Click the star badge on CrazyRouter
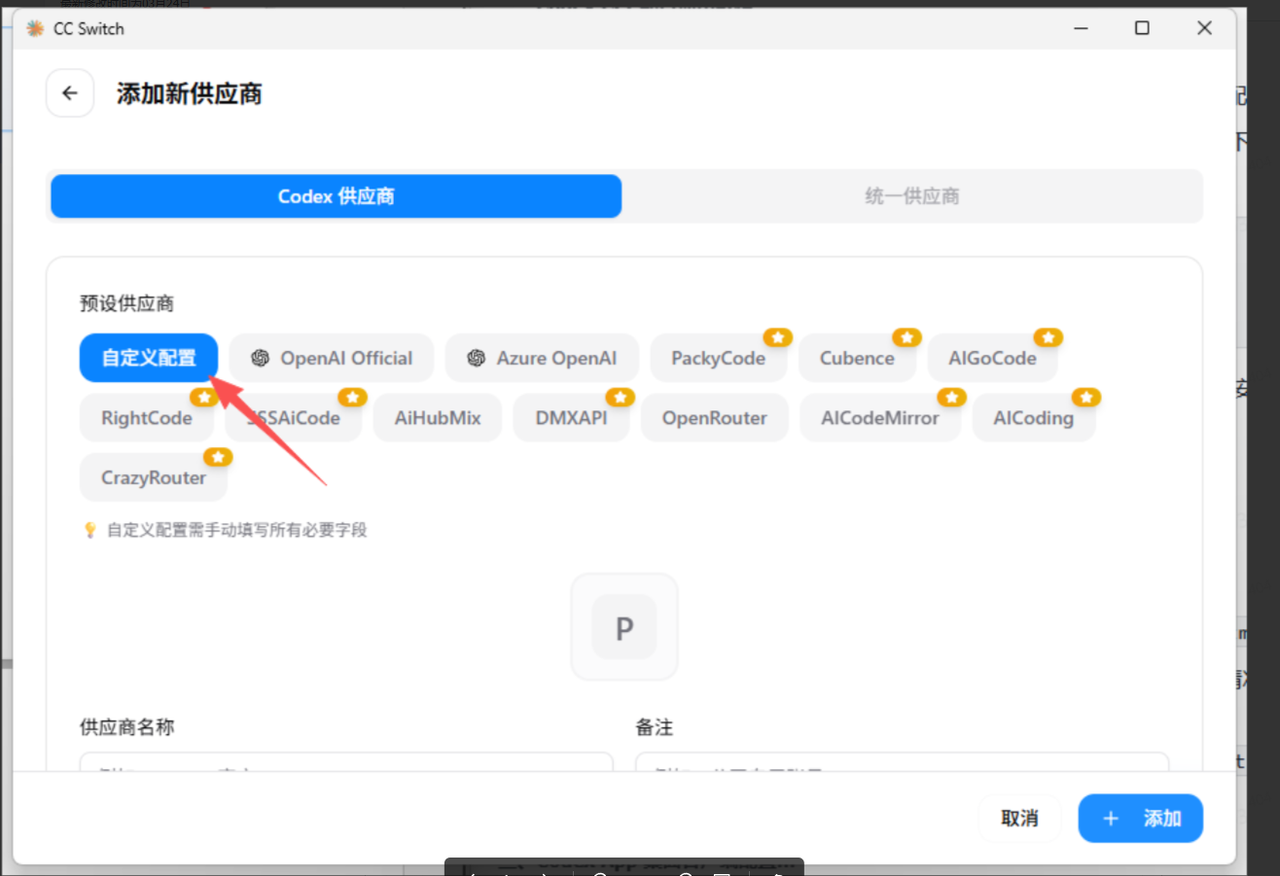Image resolution: width=1280 pixels, height=876 pixels. point(217,457)
